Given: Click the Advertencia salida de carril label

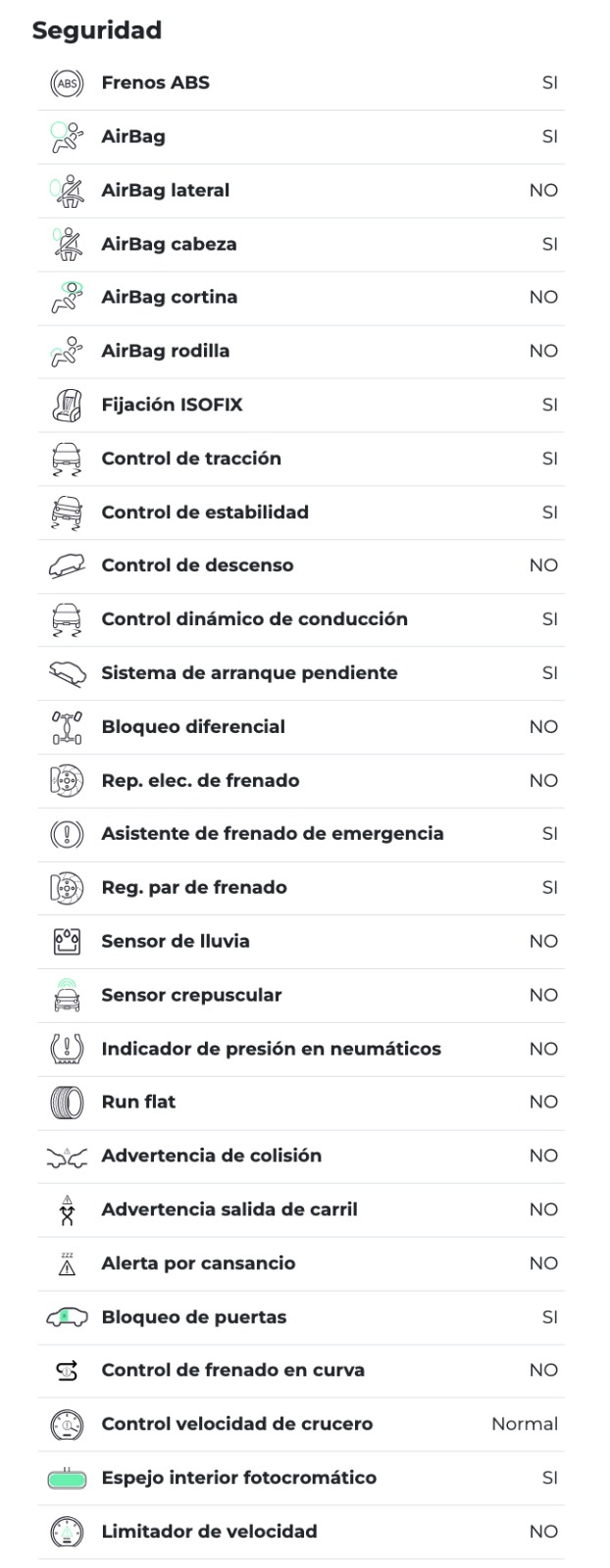Looking at the screenshot, I should click(229, 1209).
